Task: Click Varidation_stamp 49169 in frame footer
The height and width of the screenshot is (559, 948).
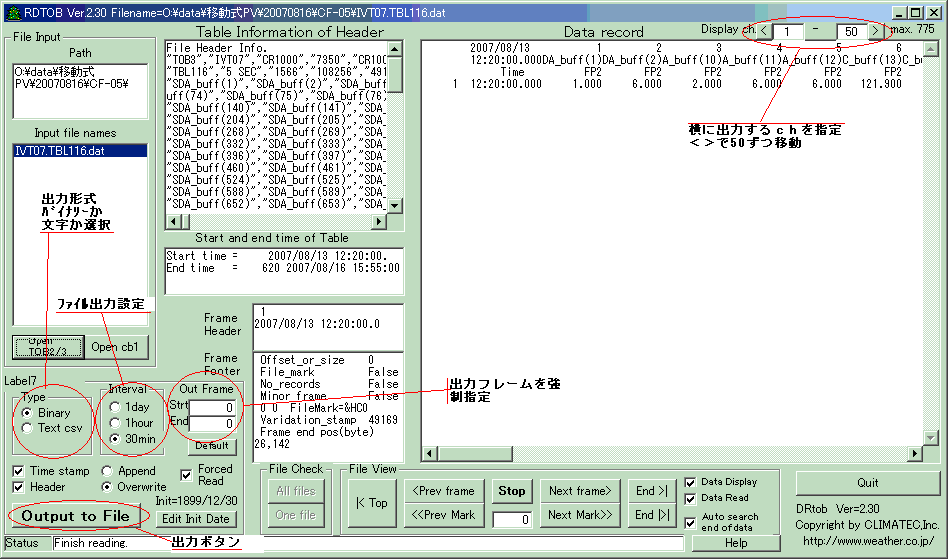Action: (329, 419)
